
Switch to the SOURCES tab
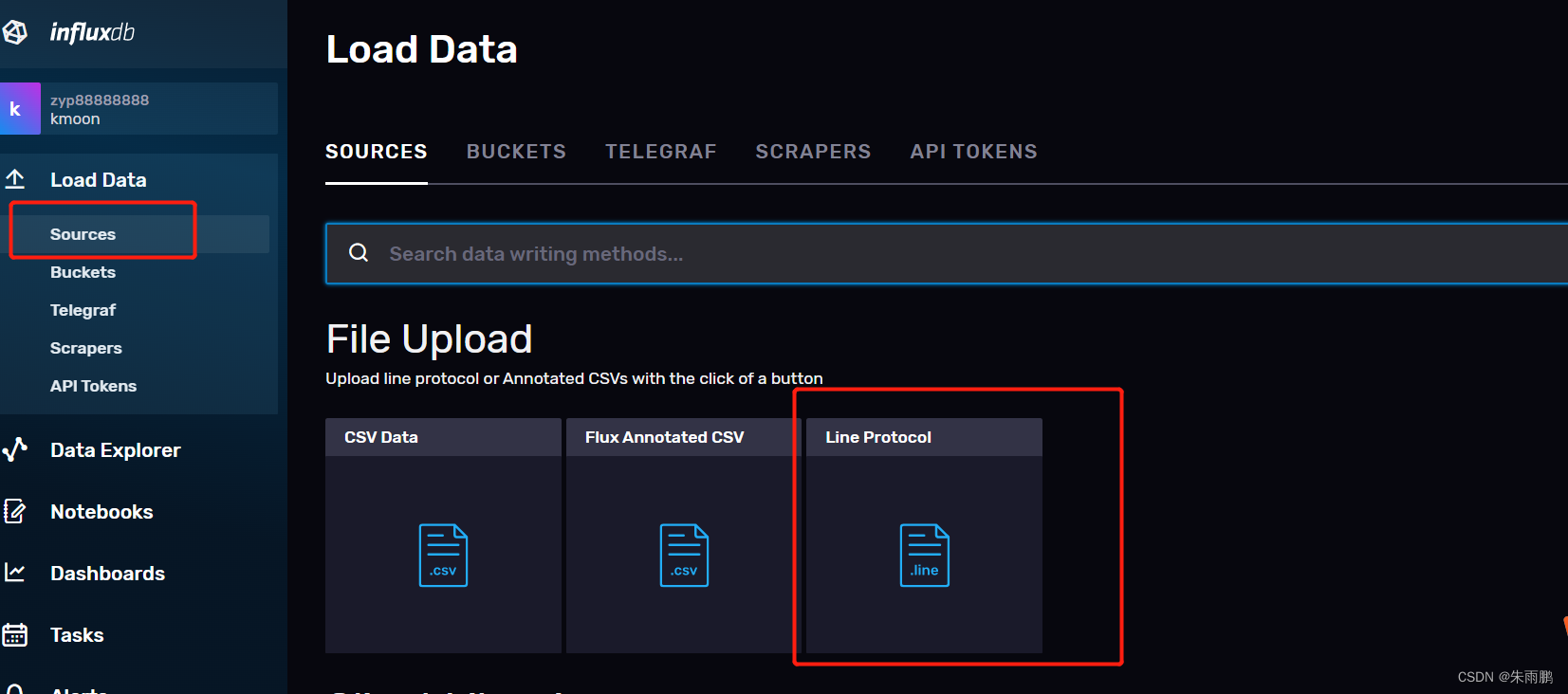[x=377, y=152]
